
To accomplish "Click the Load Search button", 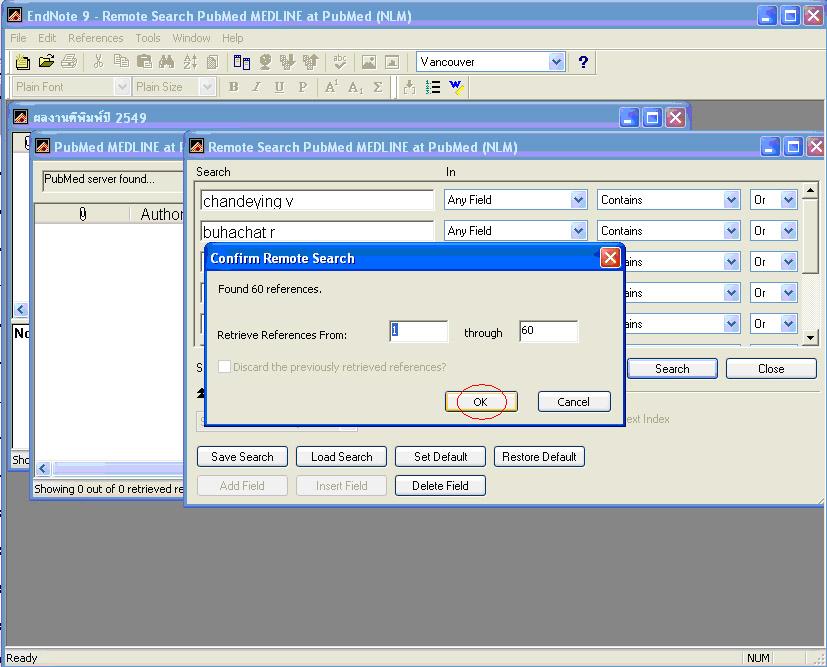I will 341,457.
